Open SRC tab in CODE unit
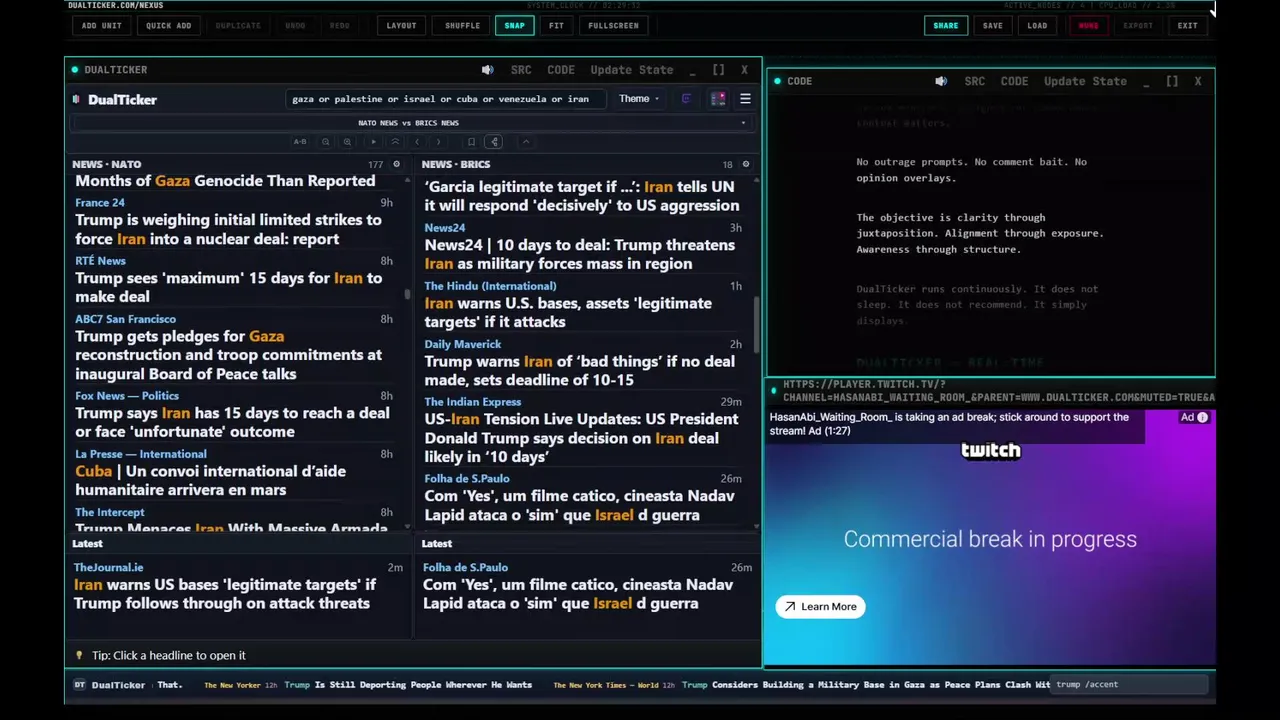 [x=975, y=81]
